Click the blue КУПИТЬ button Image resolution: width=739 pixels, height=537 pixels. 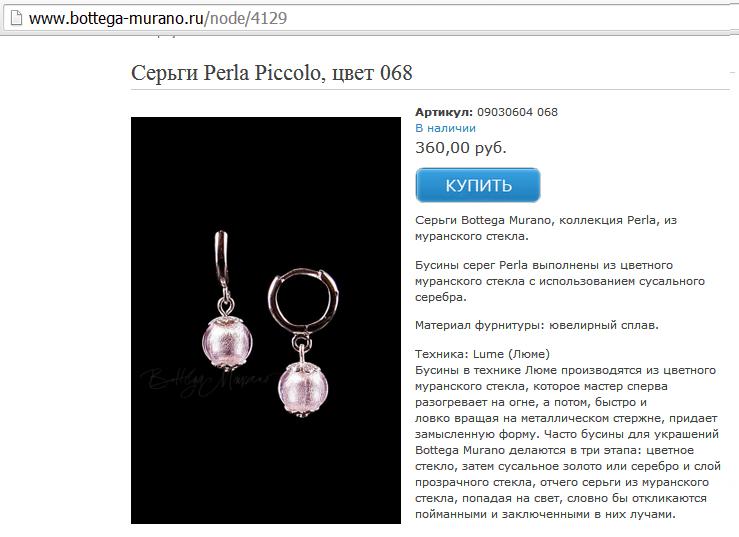point(478,185)
